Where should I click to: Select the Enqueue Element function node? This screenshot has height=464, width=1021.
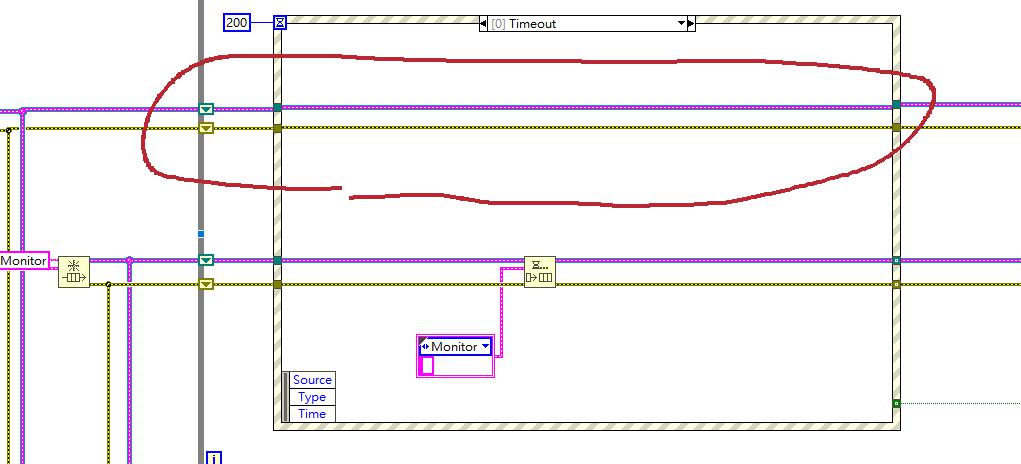pyautogui.click(x=540, y=272)
